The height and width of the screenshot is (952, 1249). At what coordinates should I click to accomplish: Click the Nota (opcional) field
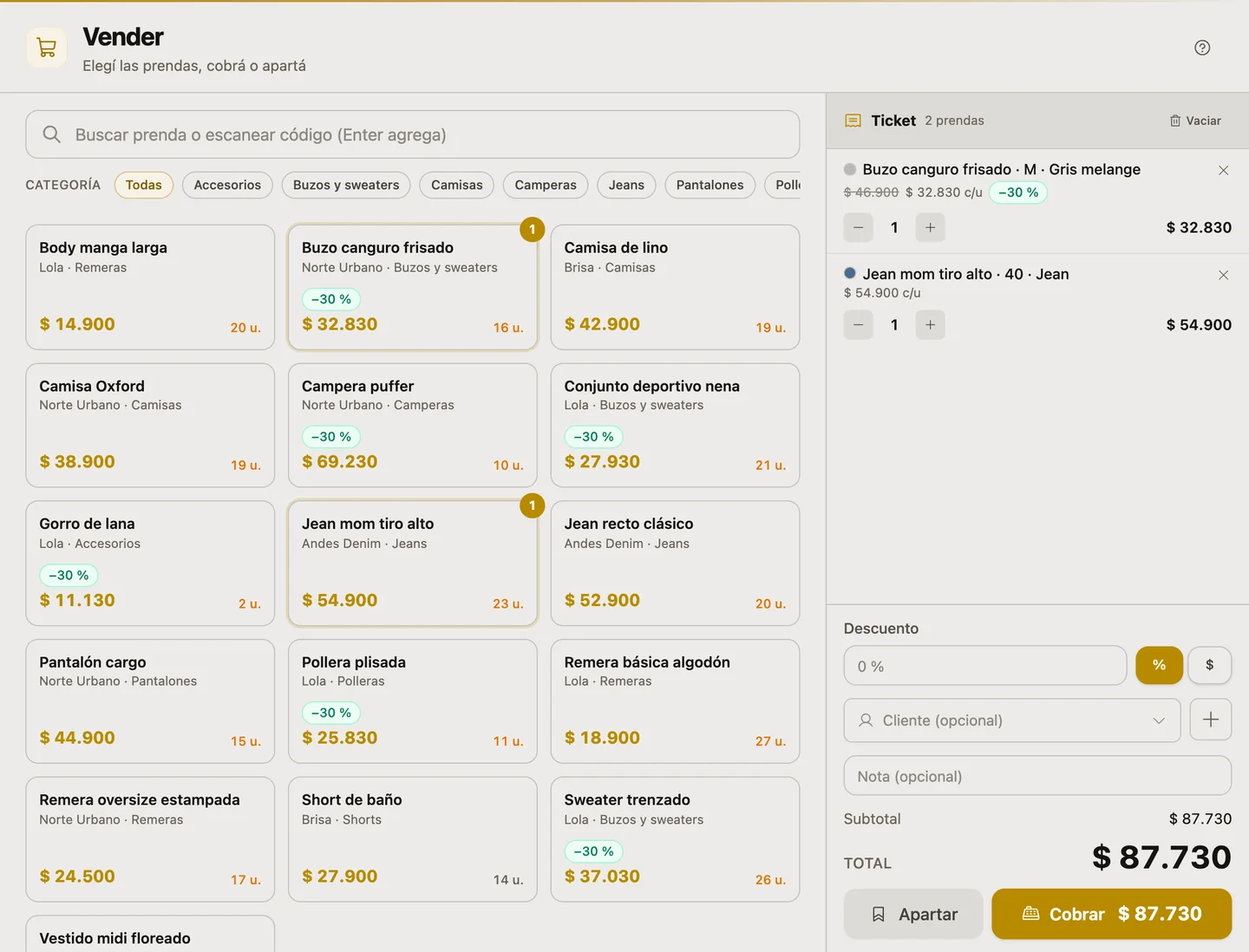point(1037,776)
